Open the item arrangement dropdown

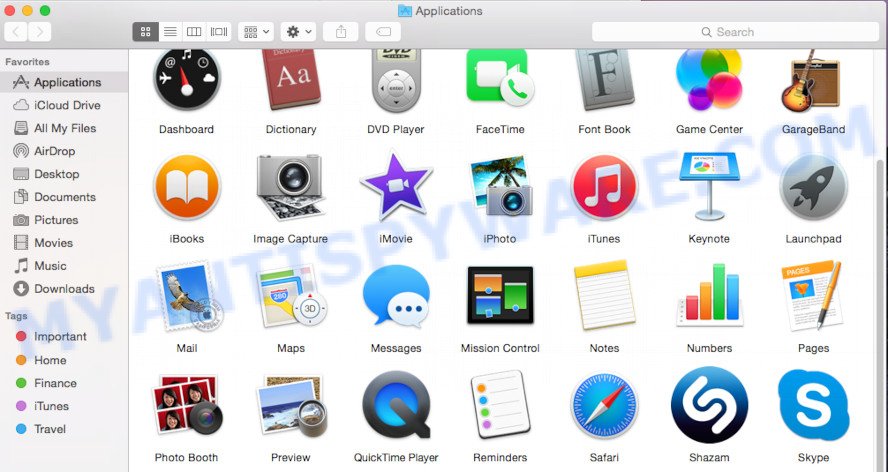[x=256, y=32]
